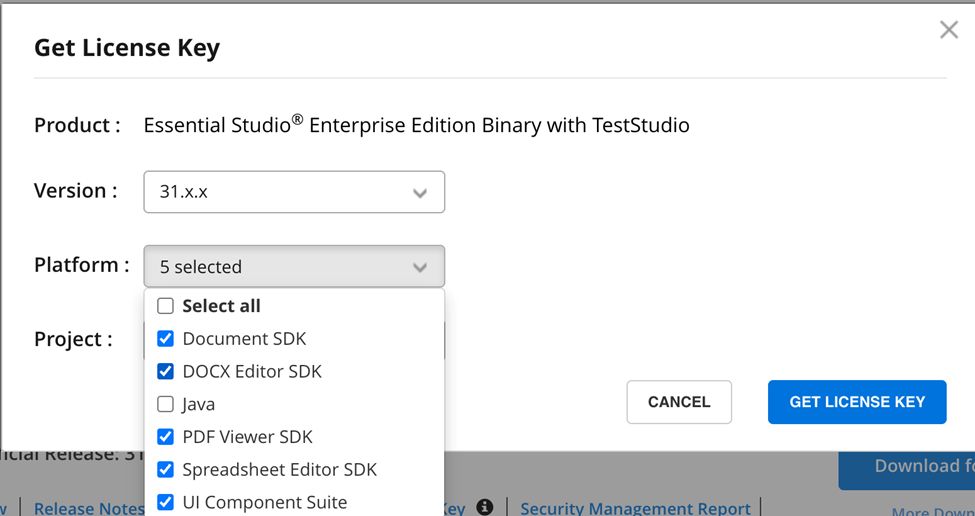The image size is (975, 516).
Task: Enable the Java platform checkbox
Action: tap(165, 405)
